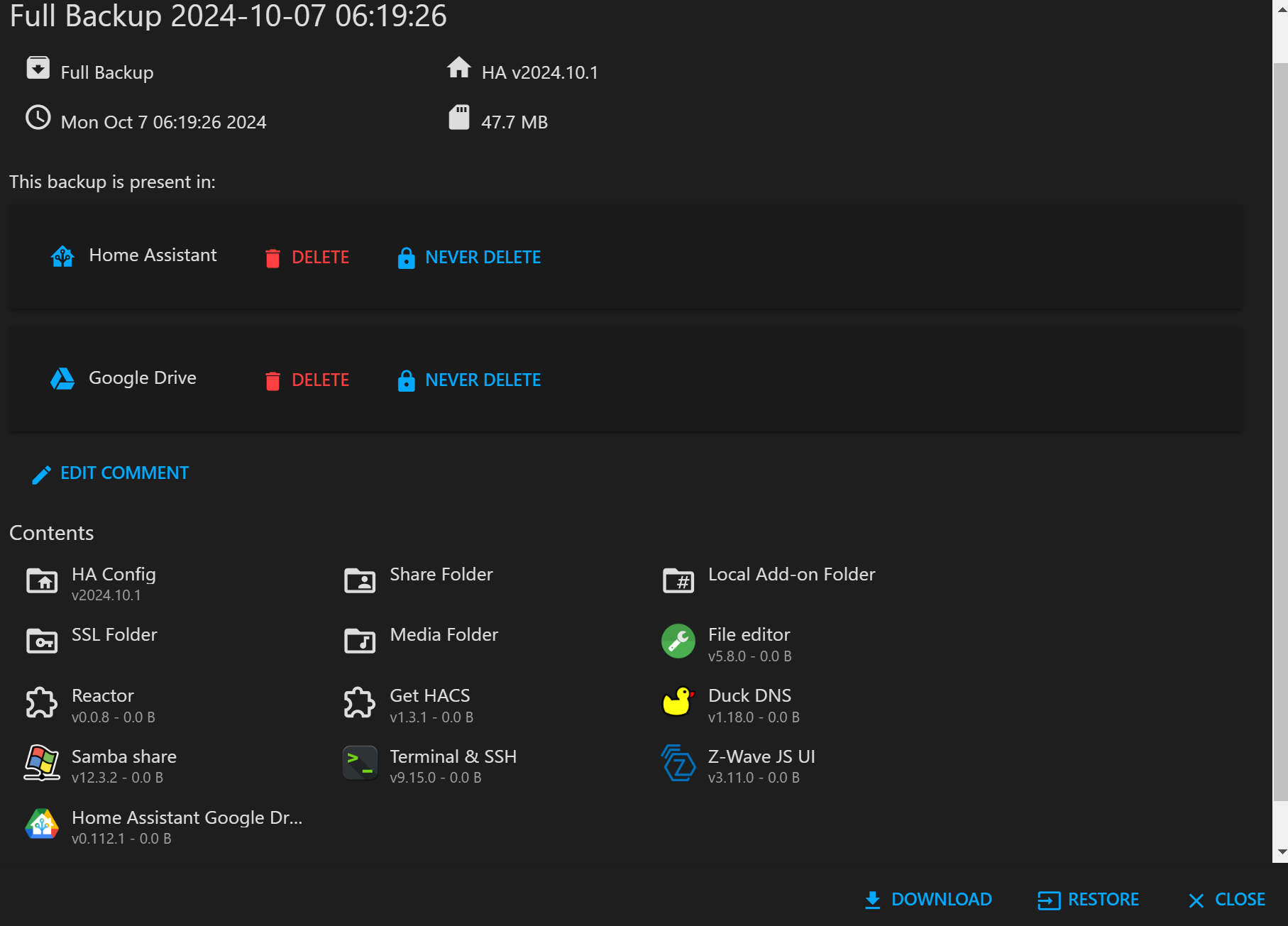The image size is (1288, 926).
Task: Click the Home Assistant Google Drive Backup icon
Action: pyautogui.click(x=42, y=824)
